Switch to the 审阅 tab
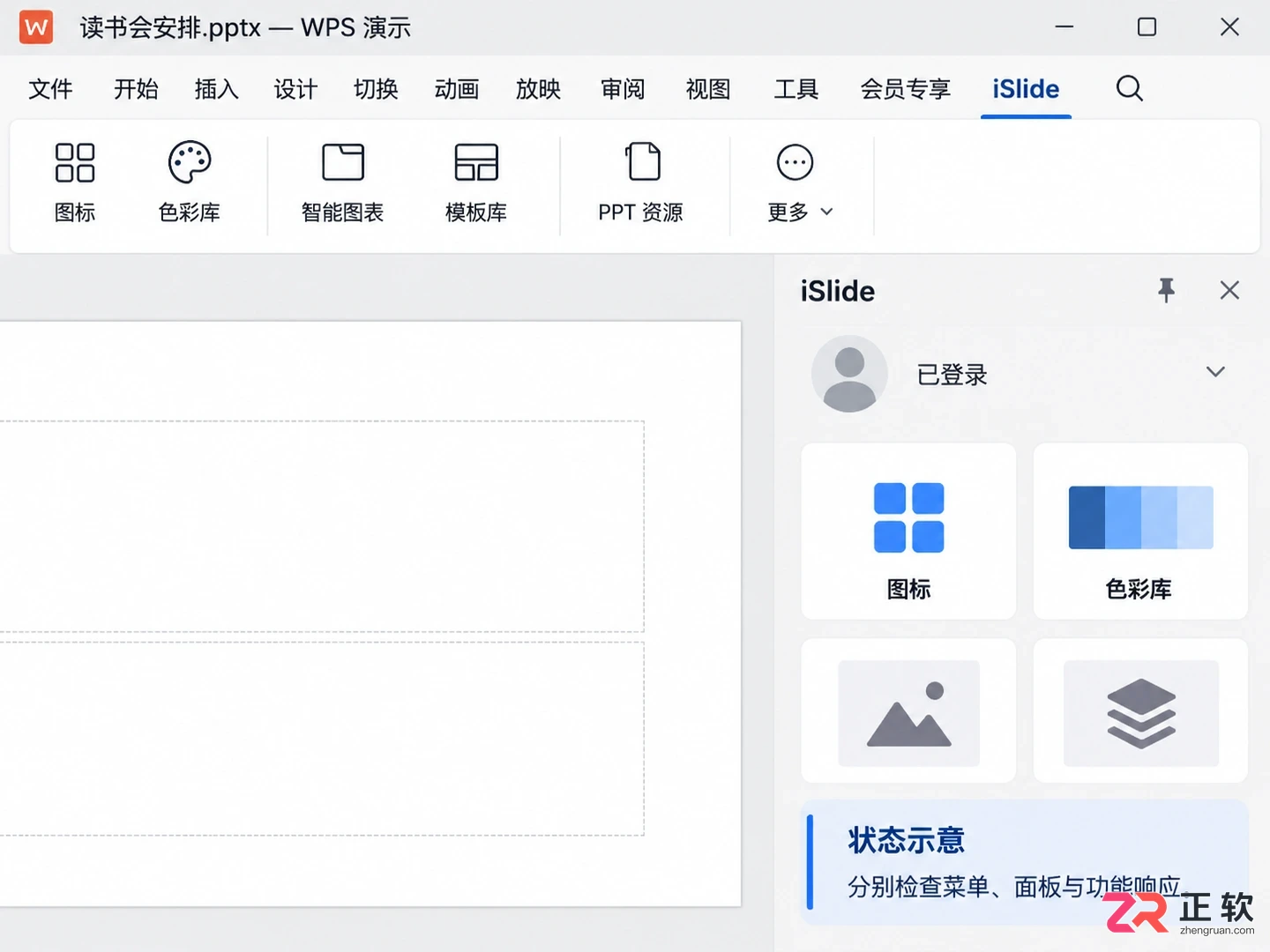The width and height of the screenshot is (1270, 952). (x=623, y=89)
